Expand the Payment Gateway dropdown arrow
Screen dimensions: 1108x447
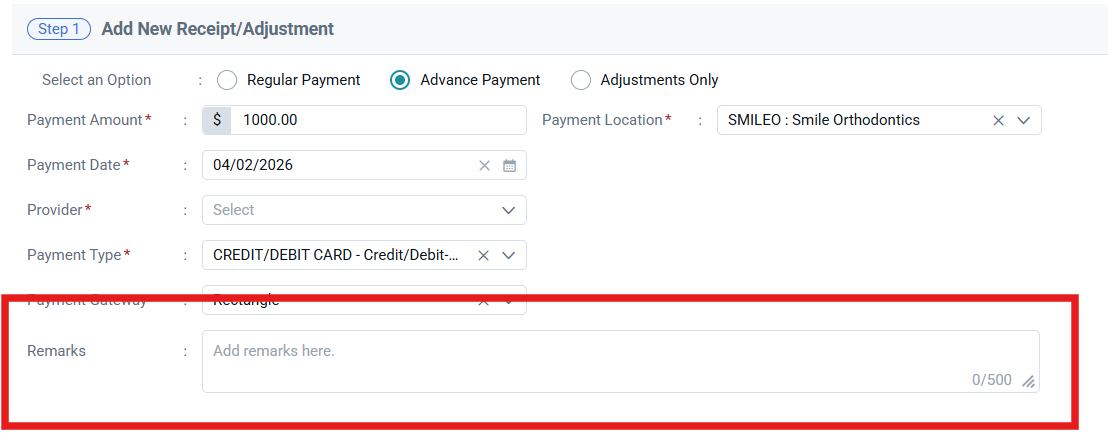point(508,301)
